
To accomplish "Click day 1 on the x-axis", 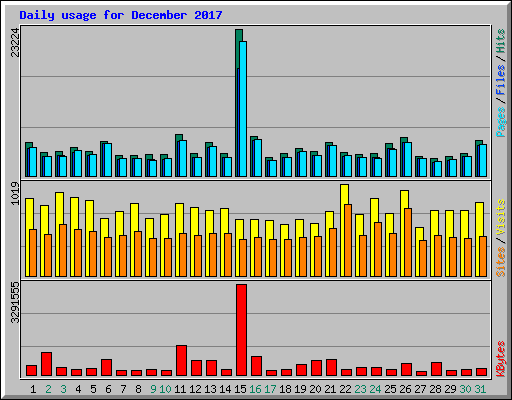I will coord(33,389).
